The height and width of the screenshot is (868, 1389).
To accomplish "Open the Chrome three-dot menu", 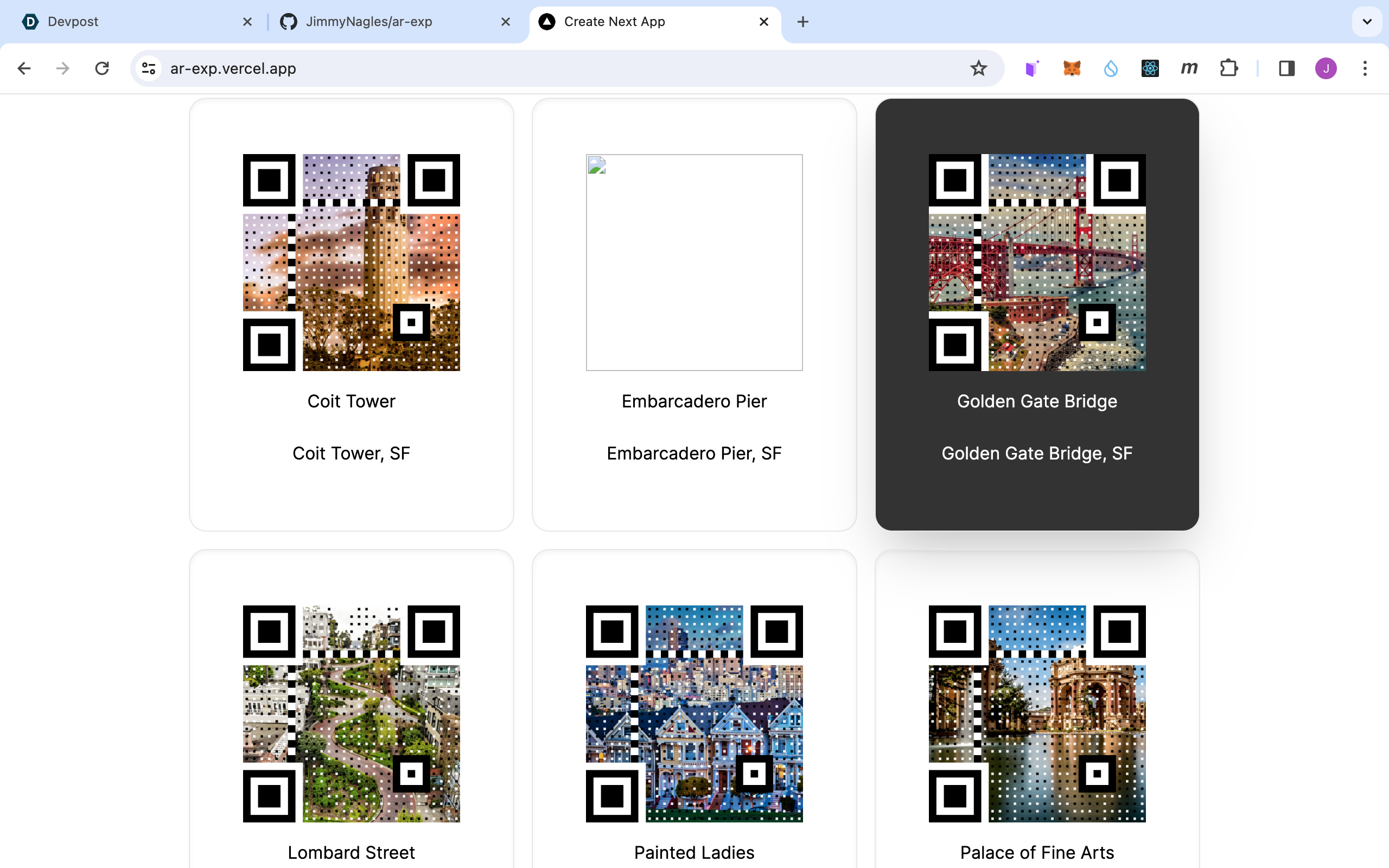I will pyautogui.click(x=1365, y=68).
